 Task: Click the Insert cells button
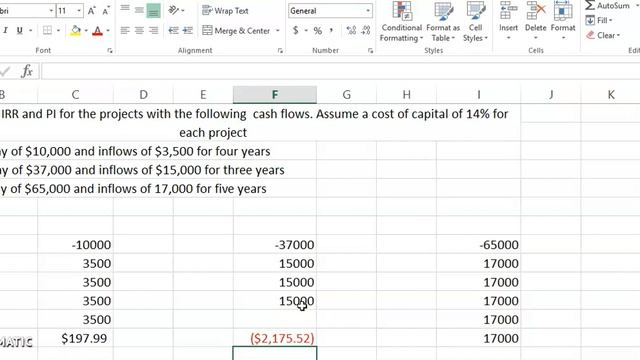pyautogui.click(x=508, y=20)
